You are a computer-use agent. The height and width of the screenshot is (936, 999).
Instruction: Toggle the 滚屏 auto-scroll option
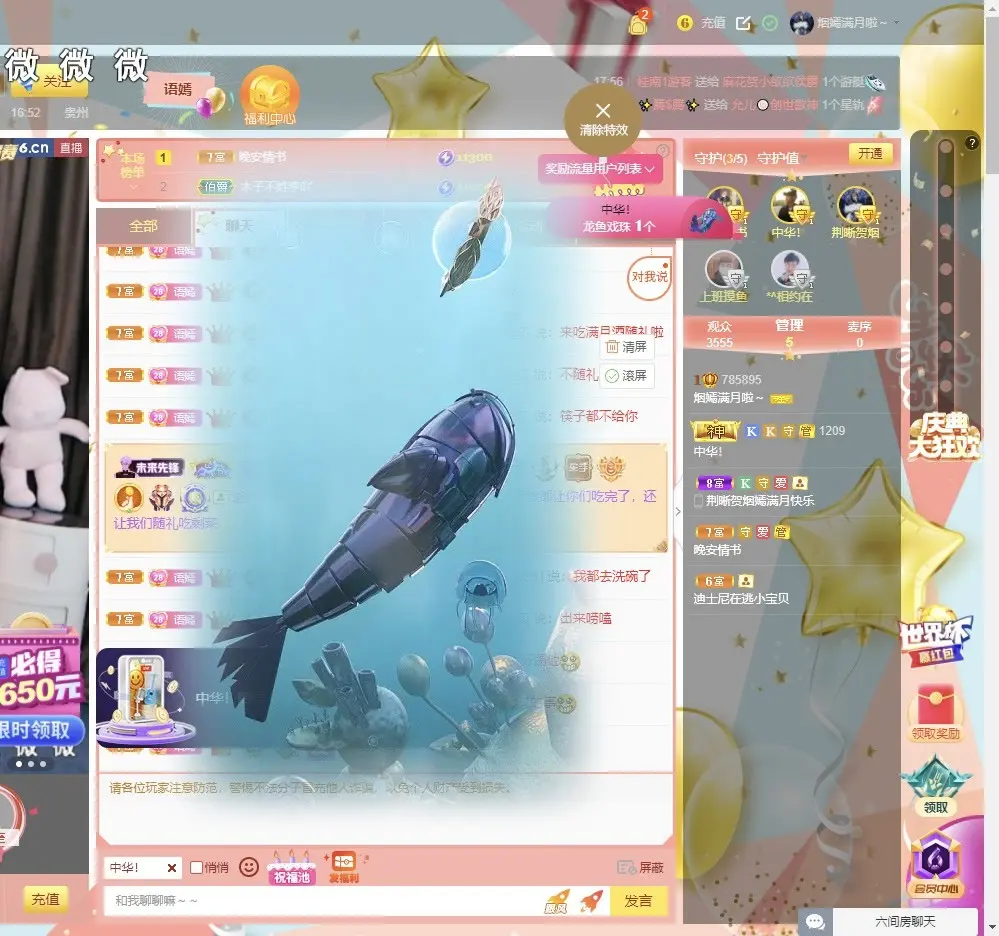[627, 376]
